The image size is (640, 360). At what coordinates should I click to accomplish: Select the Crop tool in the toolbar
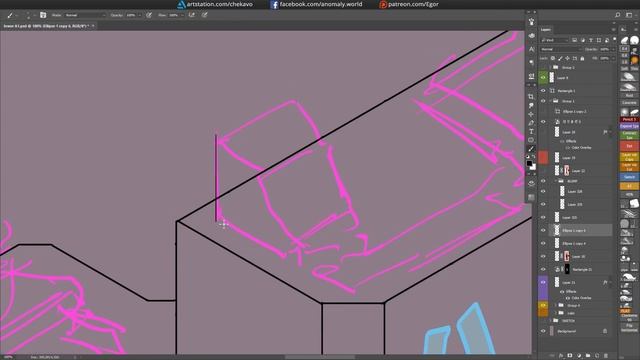pos(531,97)
